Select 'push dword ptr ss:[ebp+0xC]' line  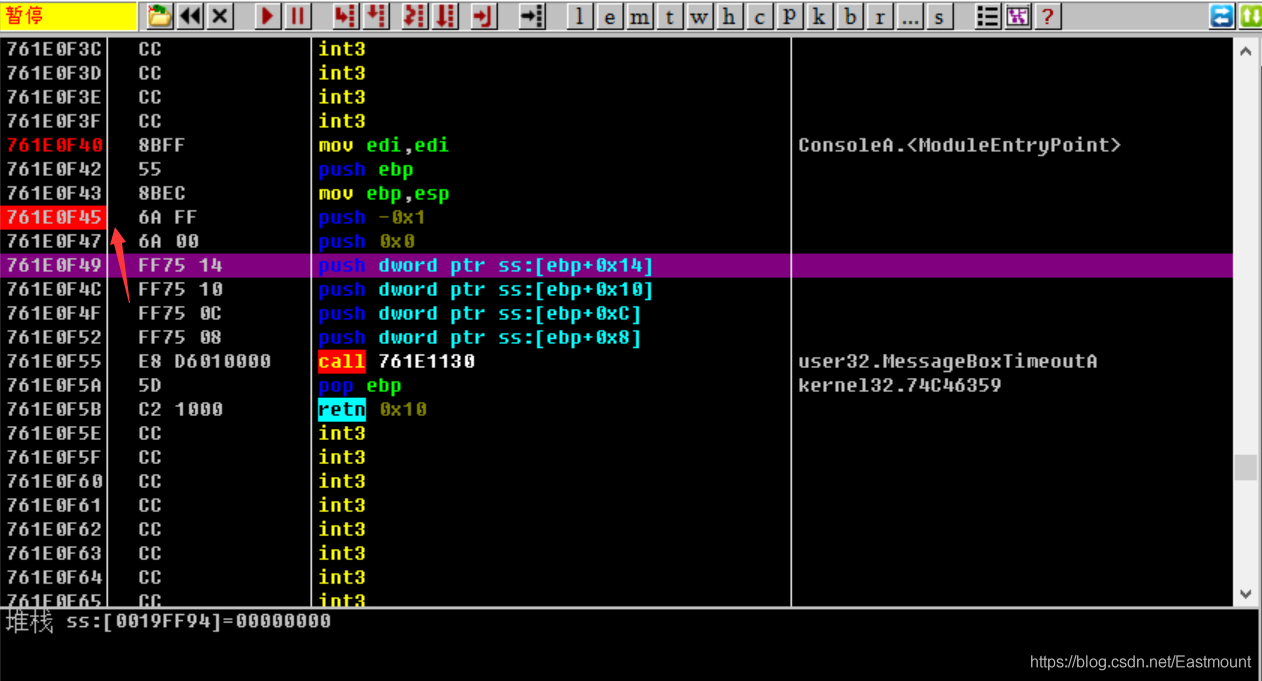(480, 313)
